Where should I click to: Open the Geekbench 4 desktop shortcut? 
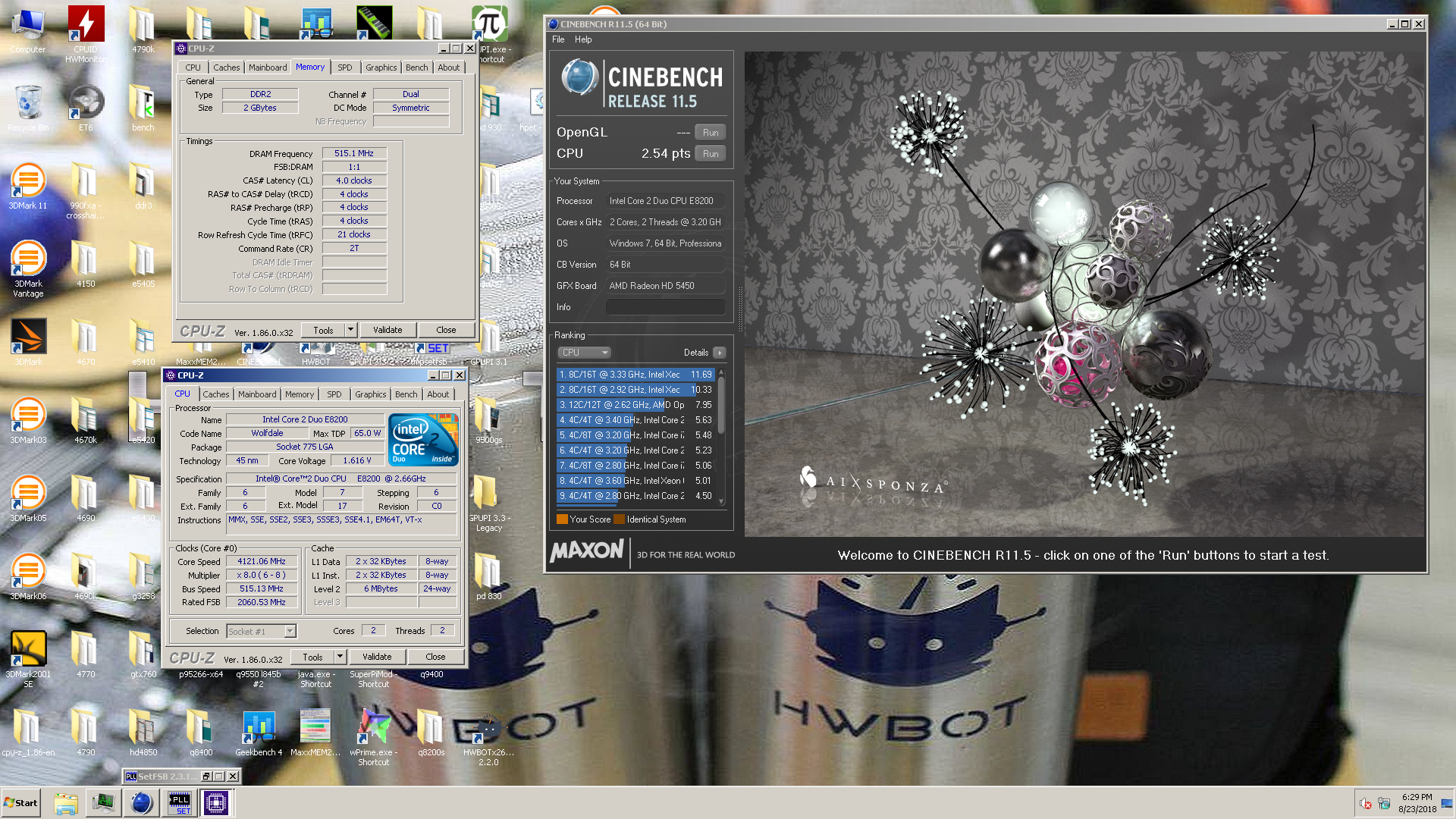pos(259,733)
